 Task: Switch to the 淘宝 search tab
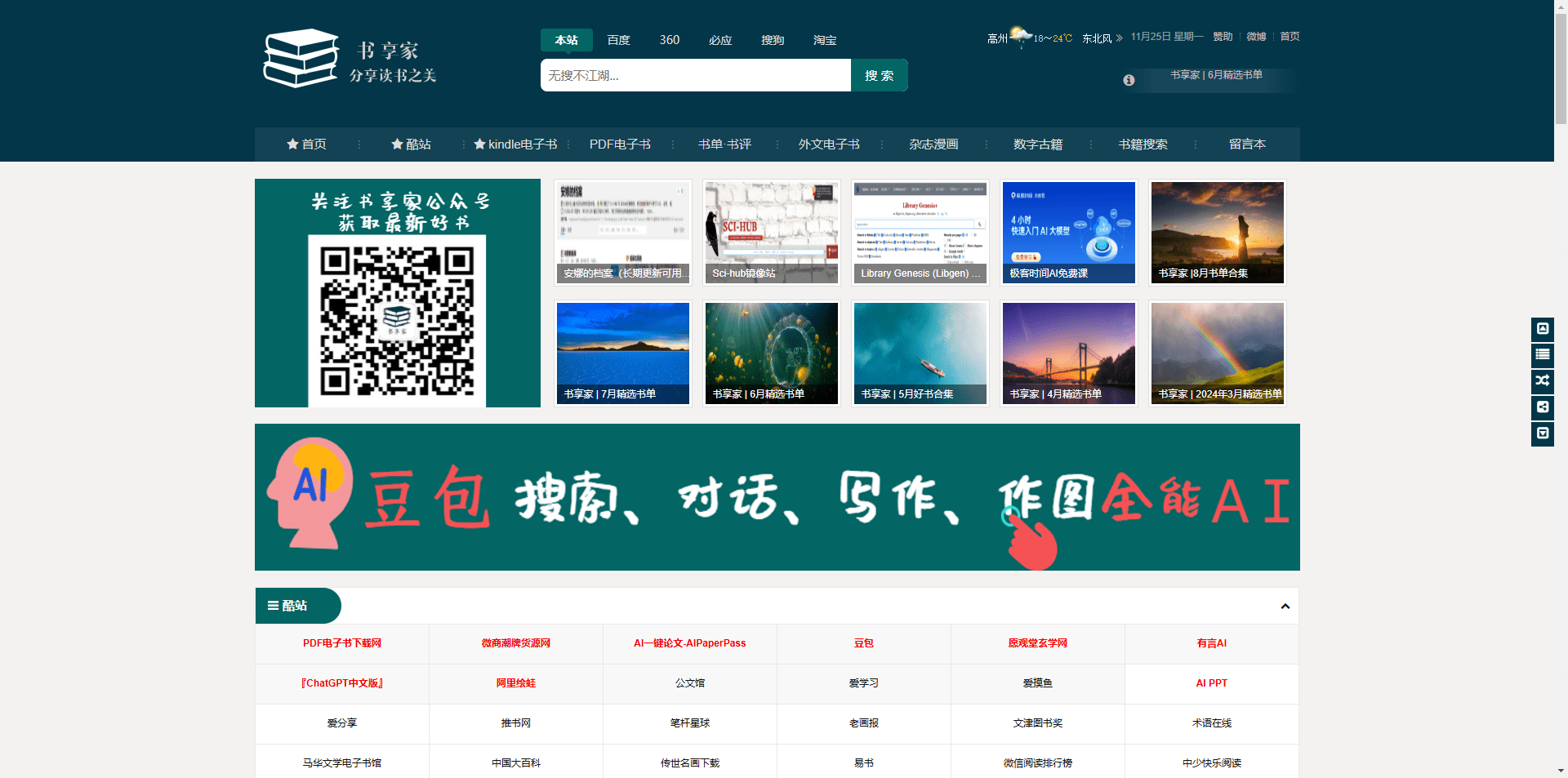click(824, 39)
